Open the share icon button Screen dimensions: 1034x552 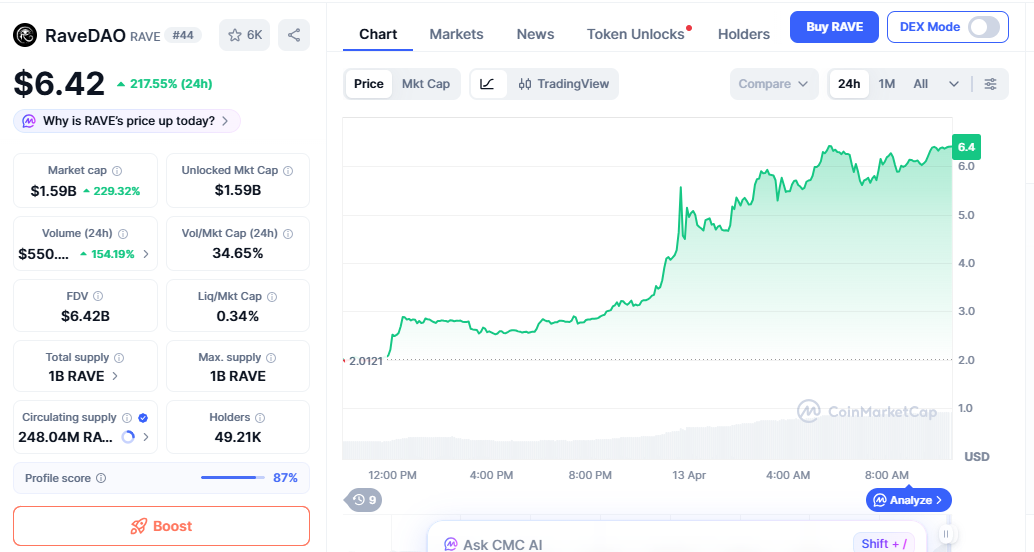294,35
